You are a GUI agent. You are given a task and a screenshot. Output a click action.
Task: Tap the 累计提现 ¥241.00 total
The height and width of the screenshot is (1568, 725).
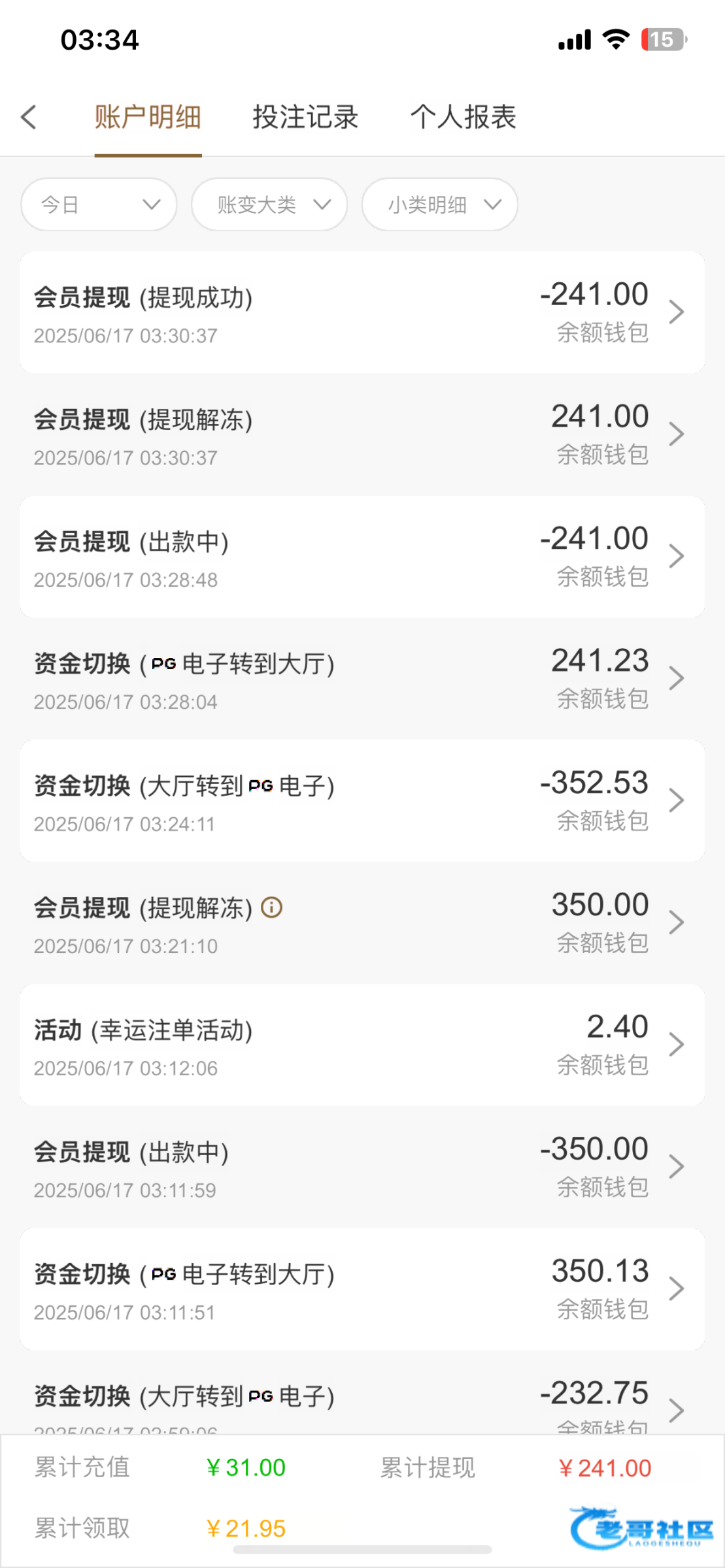pos(605,1469)
